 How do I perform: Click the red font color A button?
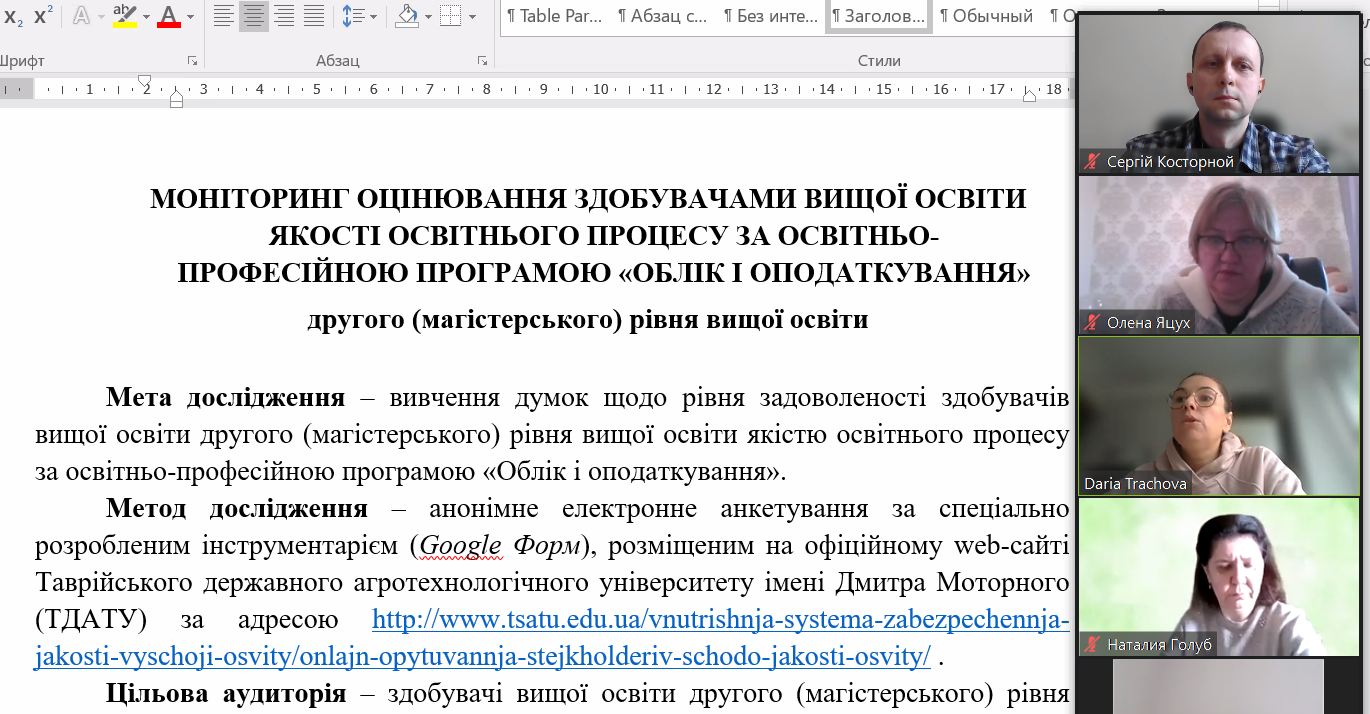tap(168, 16)
